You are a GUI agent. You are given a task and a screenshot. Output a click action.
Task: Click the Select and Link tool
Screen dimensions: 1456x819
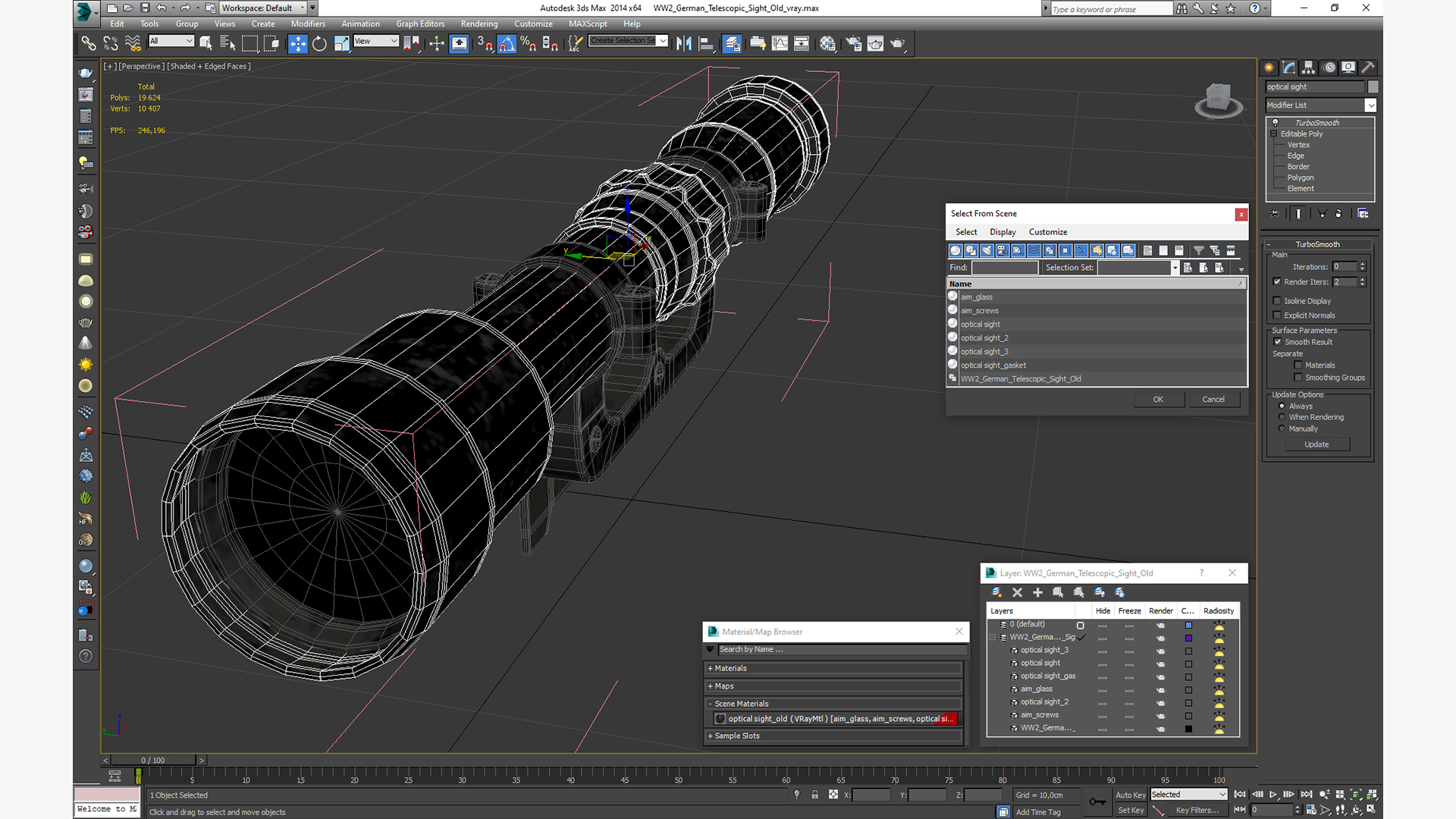(89, 44)
